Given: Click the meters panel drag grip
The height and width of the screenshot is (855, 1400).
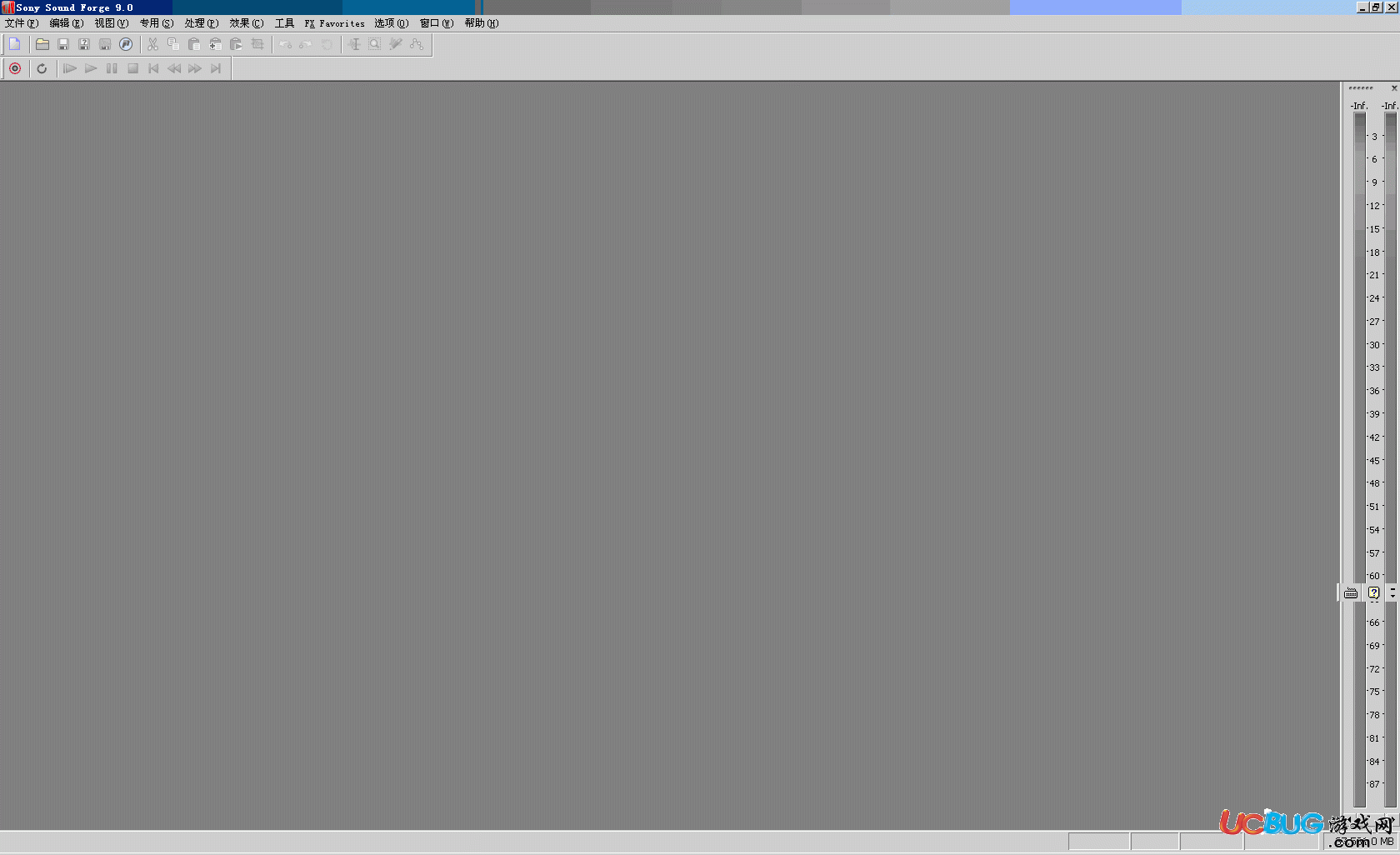Looking at the screenshot, I should click(x=1361, y=87).
